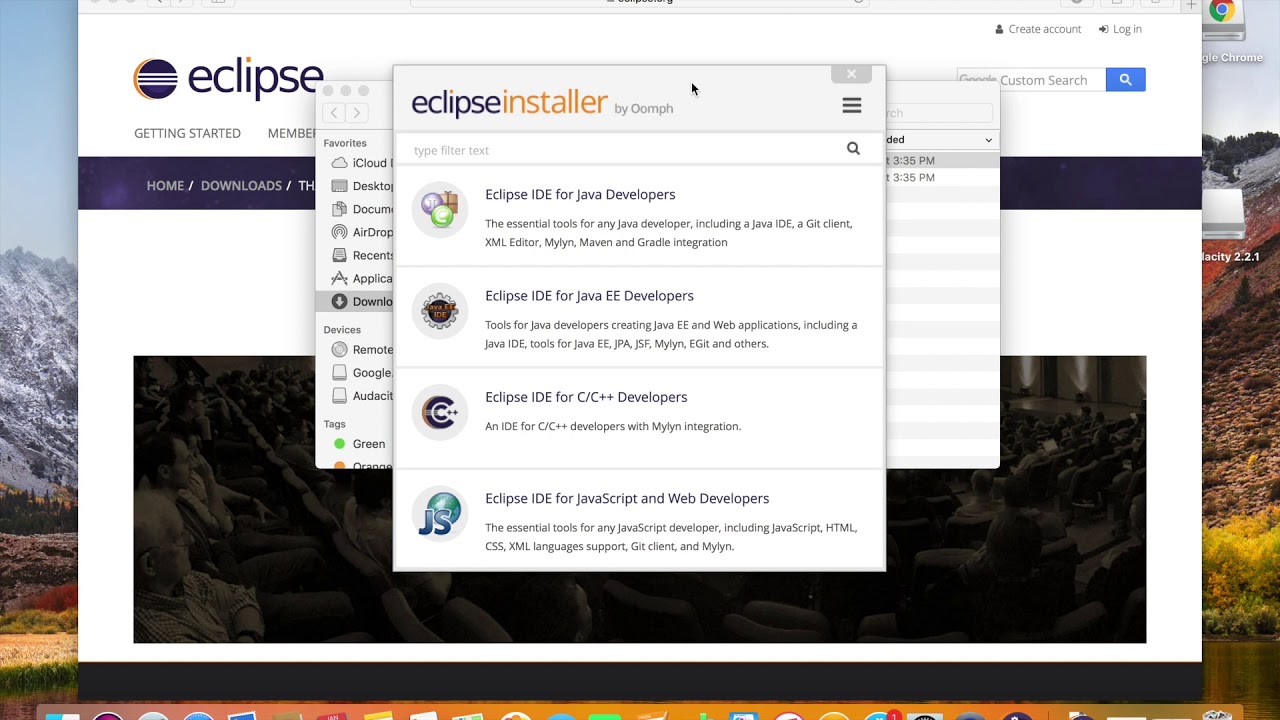The height and width of the screenshot is (720, 1280).
Task: Open AirDrop in Finder sidebar
Action: tap(361, 232)
